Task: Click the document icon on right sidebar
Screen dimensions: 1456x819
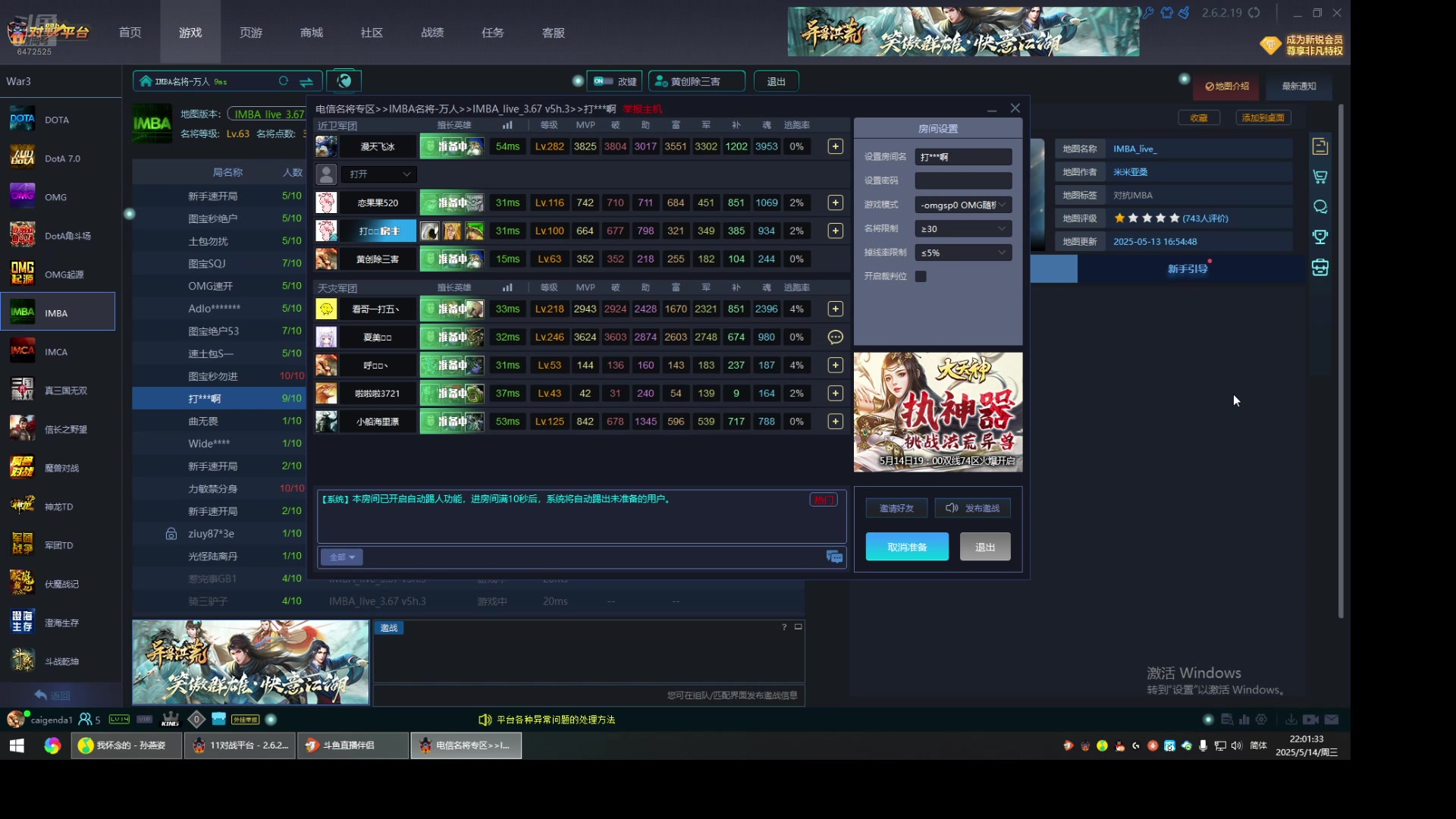Action: [x=1320, y=146]
